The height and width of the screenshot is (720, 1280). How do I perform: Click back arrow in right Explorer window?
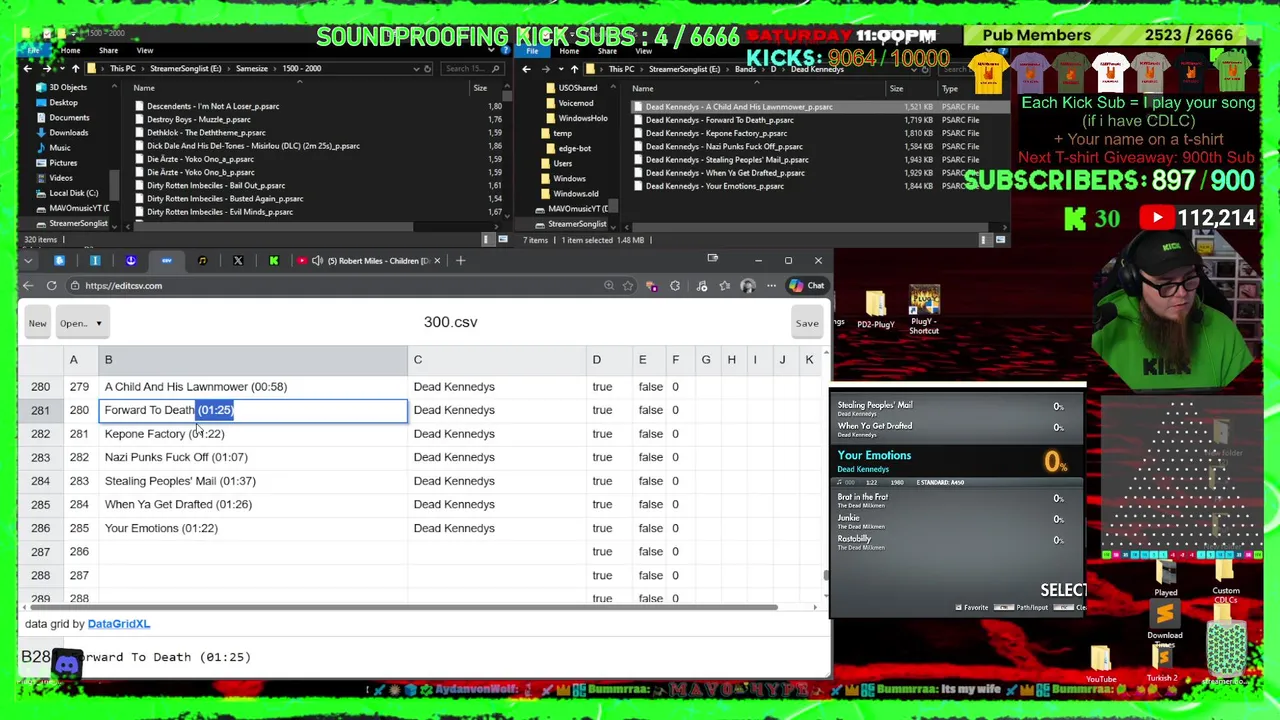tap(527, 69)
